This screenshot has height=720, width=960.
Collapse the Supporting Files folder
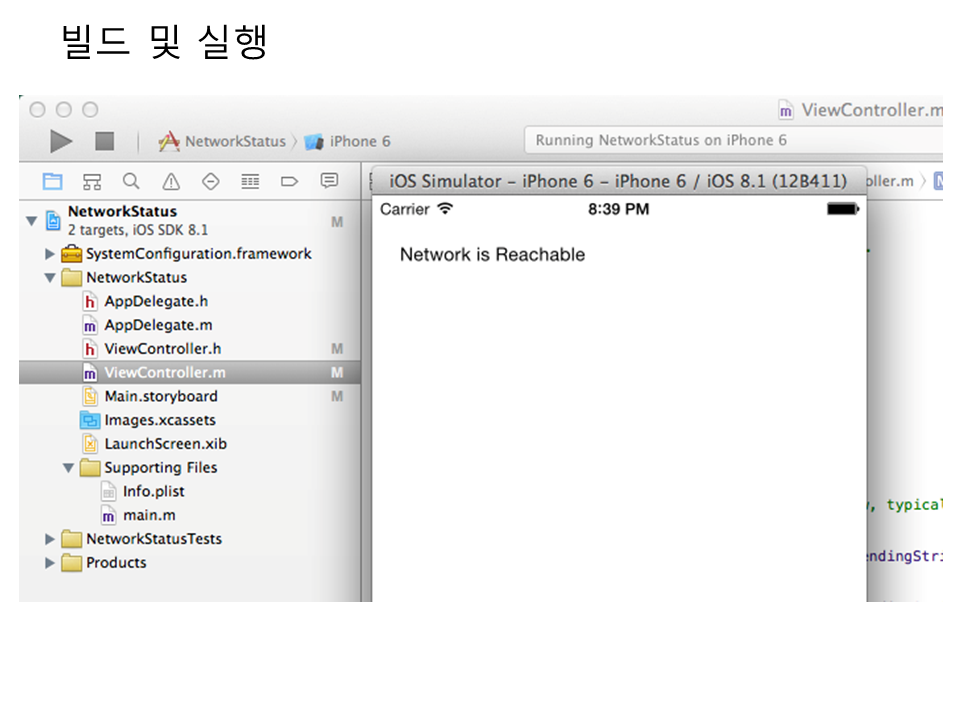coord(69,468)
